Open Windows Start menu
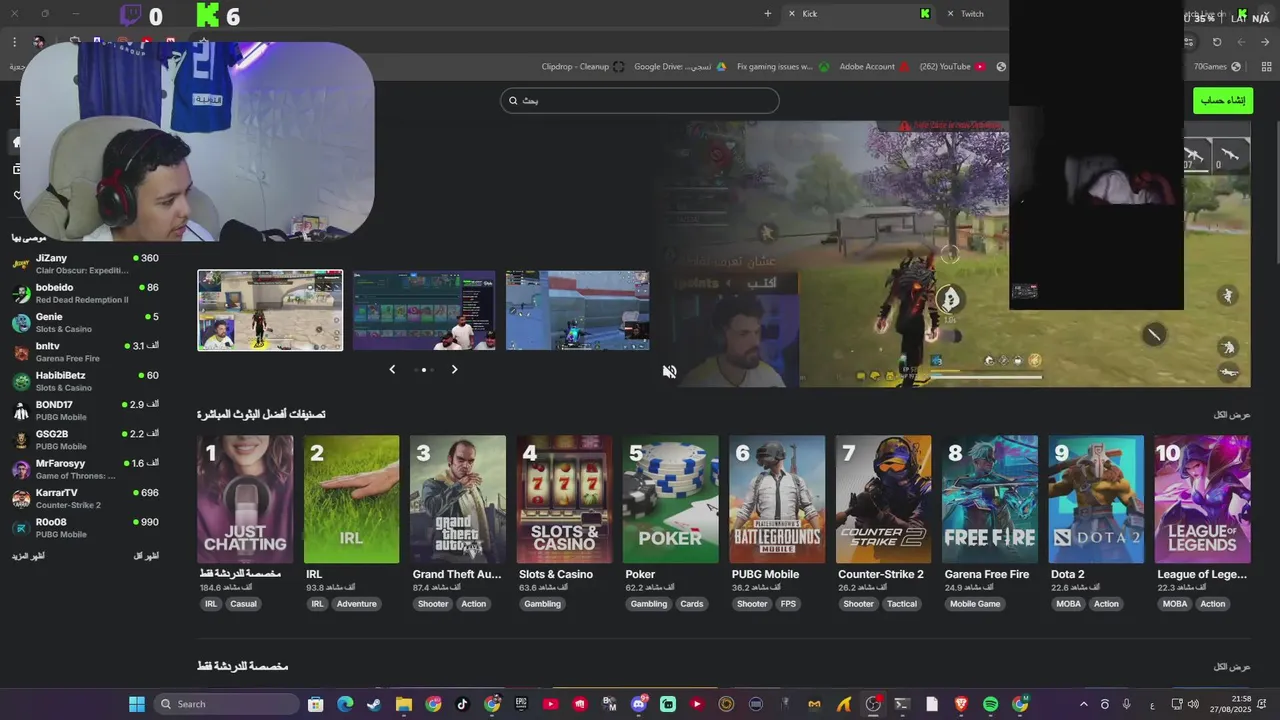 point(137,704)
